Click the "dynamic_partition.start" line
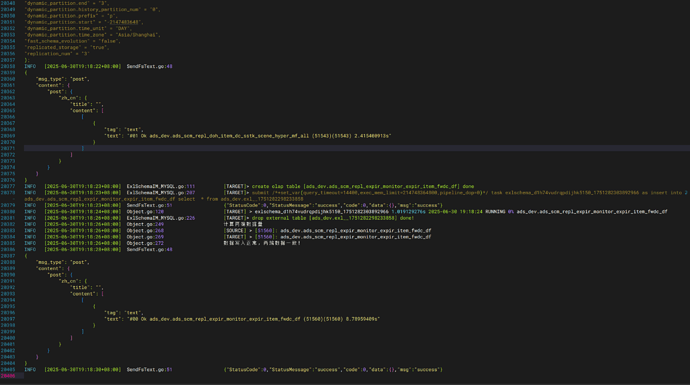Viewport: 690px width, 385px height. point(84,22)
